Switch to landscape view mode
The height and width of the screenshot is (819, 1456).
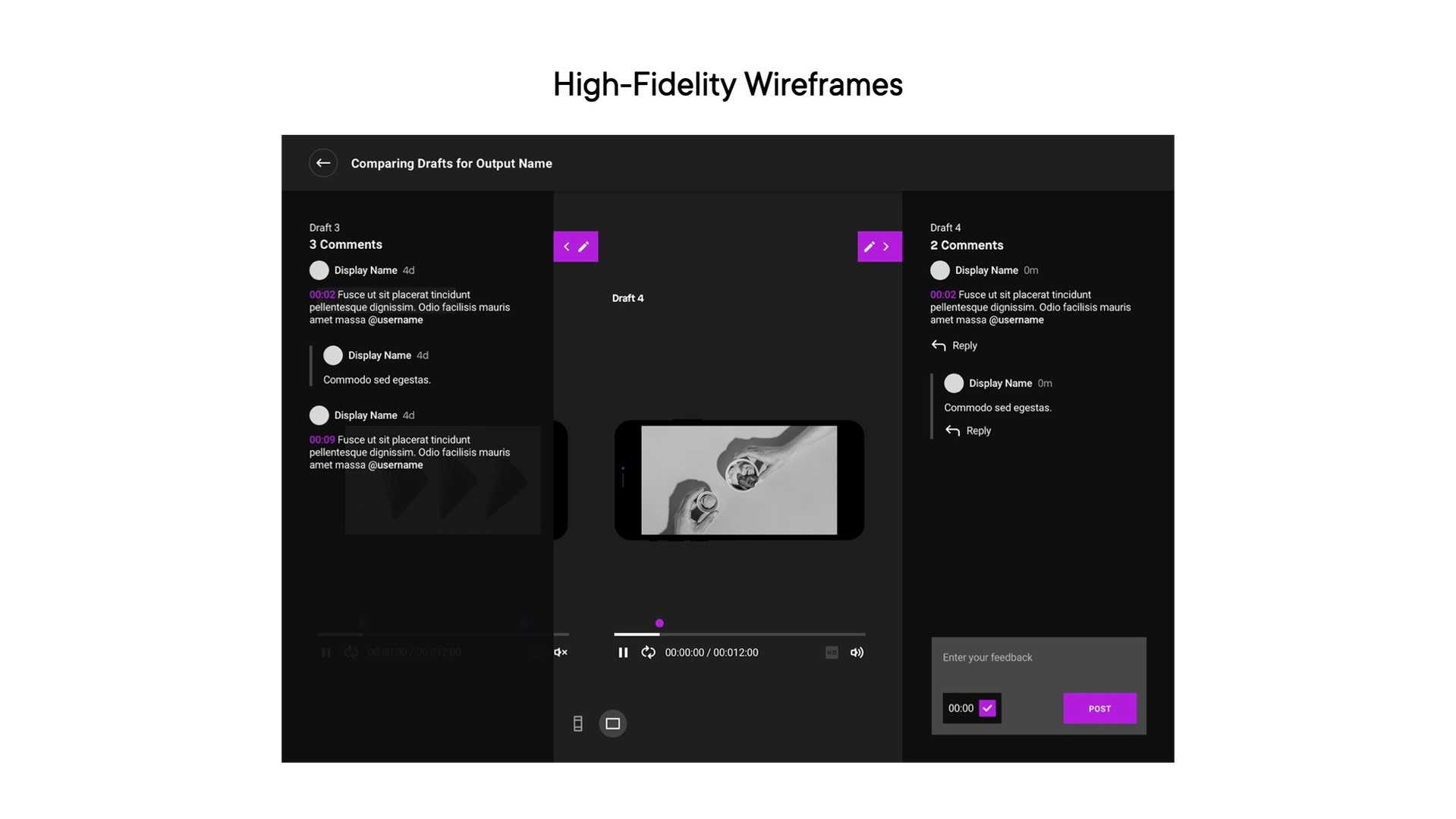coord(613,724)
